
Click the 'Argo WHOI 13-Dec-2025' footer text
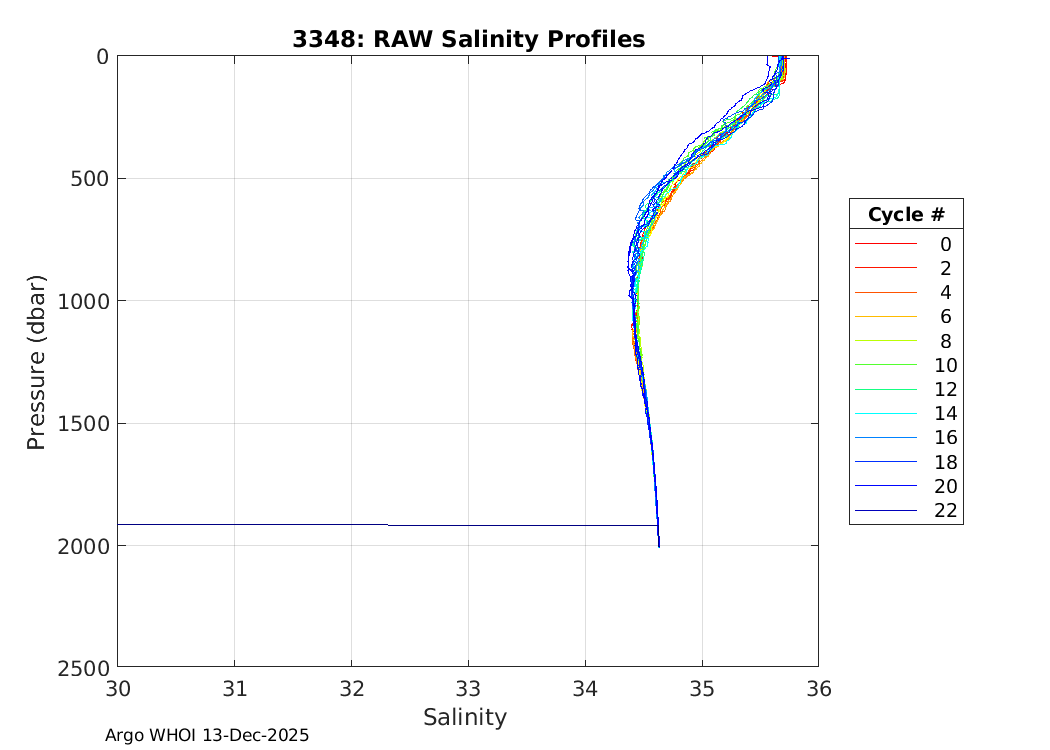(207, 735)
